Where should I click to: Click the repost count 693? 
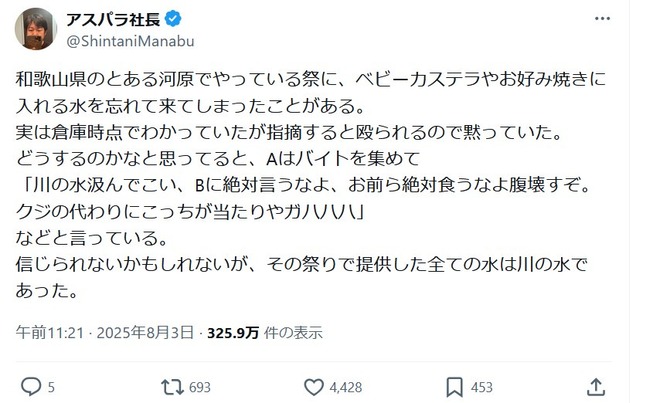pyautogui.click(x=200, y=387)
